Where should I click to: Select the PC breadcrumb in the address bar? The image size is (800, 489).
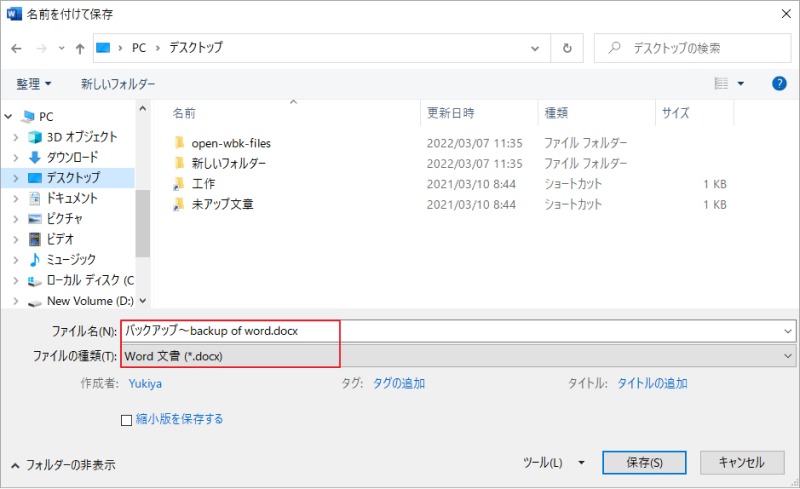(x=139, y=48)
